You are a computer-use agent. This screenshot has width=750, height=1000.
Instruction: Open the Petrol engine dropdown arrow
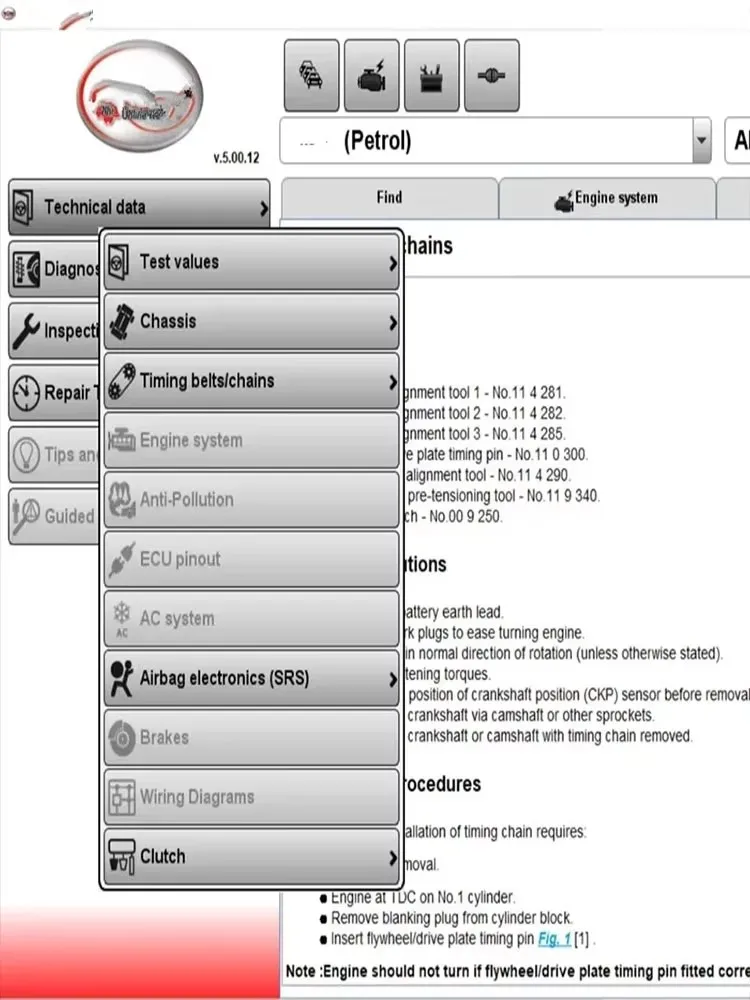[x=702, y=140]
